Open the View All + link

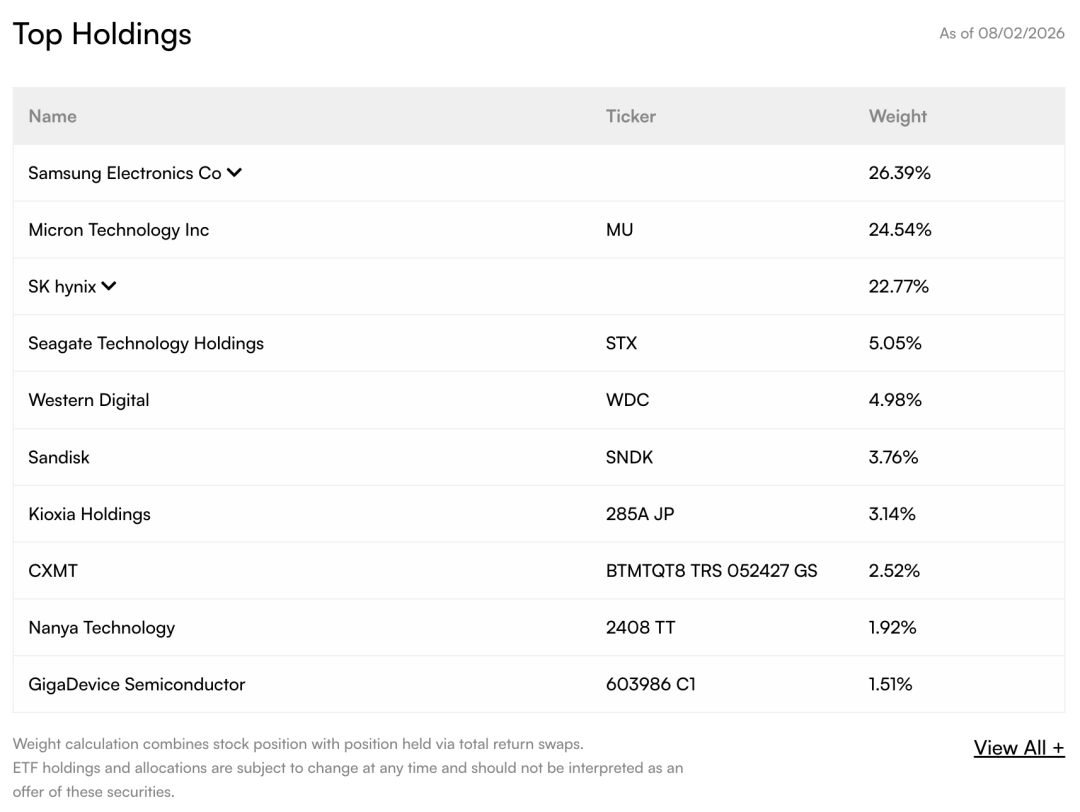pyautogui.click(x=1019, y=748)
